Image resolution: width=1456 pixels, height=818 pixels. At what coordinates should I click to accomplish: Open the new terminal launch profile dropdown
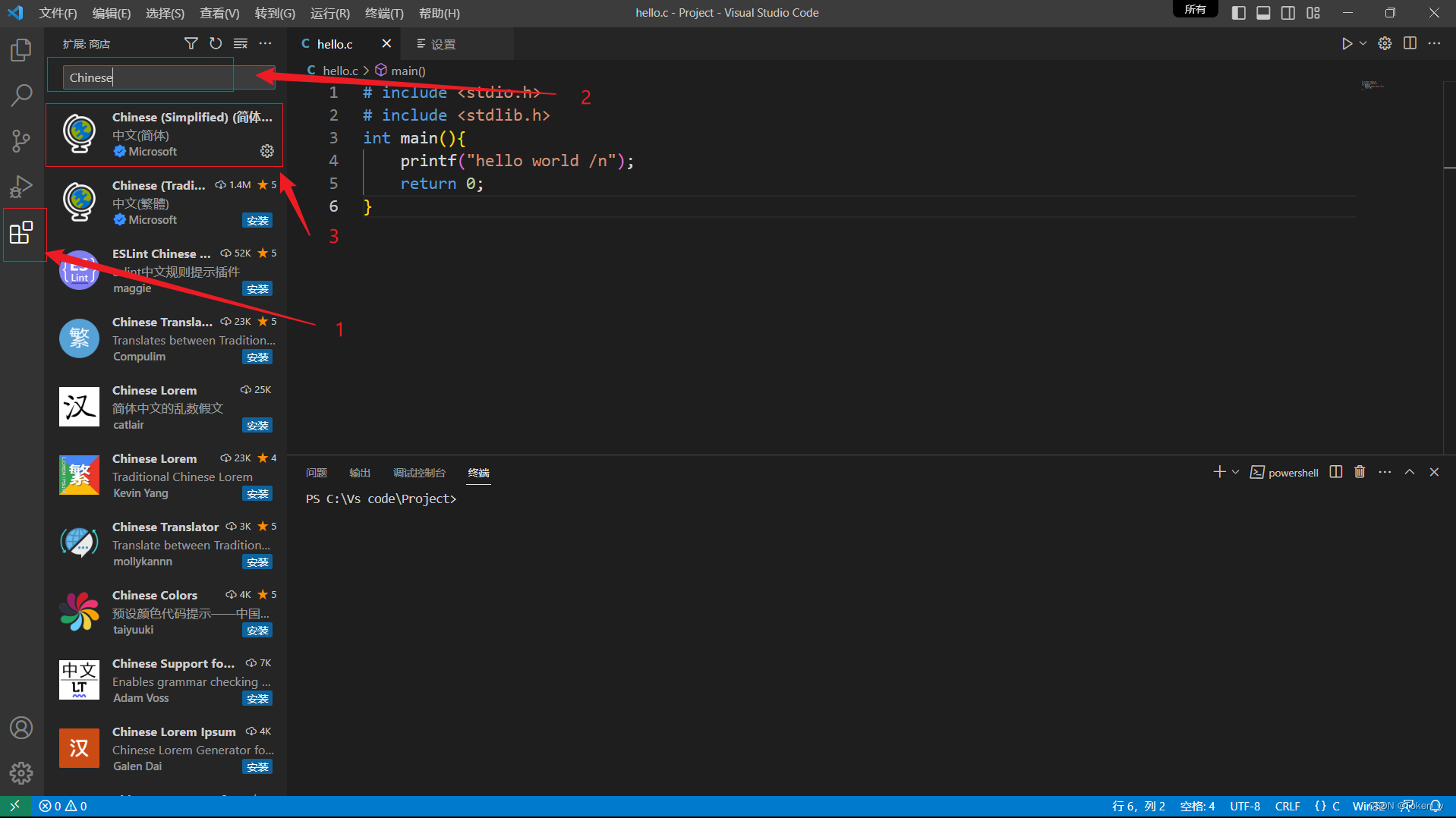(1236, 472)
